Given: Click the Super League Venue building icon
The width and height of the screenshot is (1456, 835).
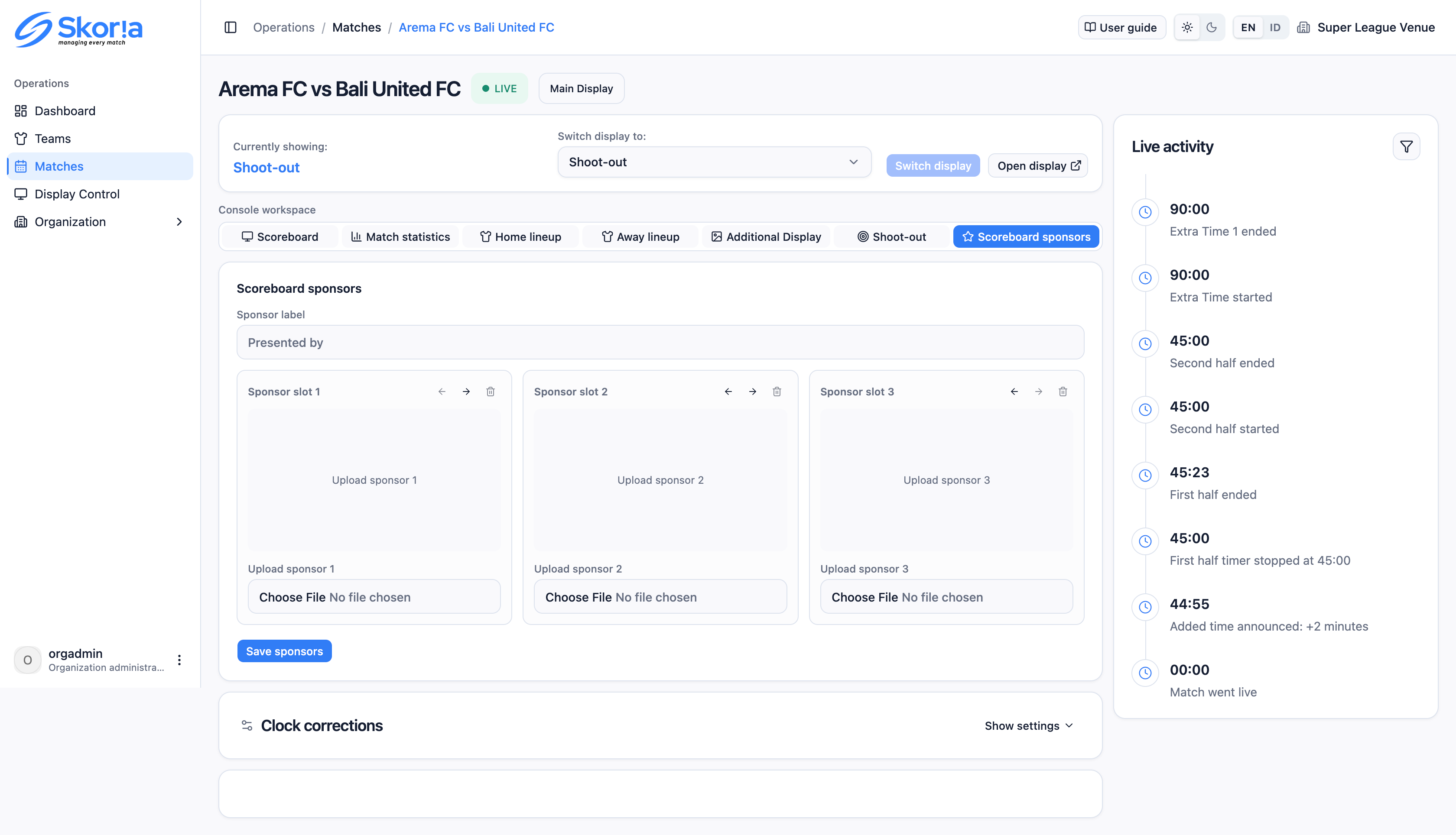Looking at the screenshot, I should pos(1303,28).
